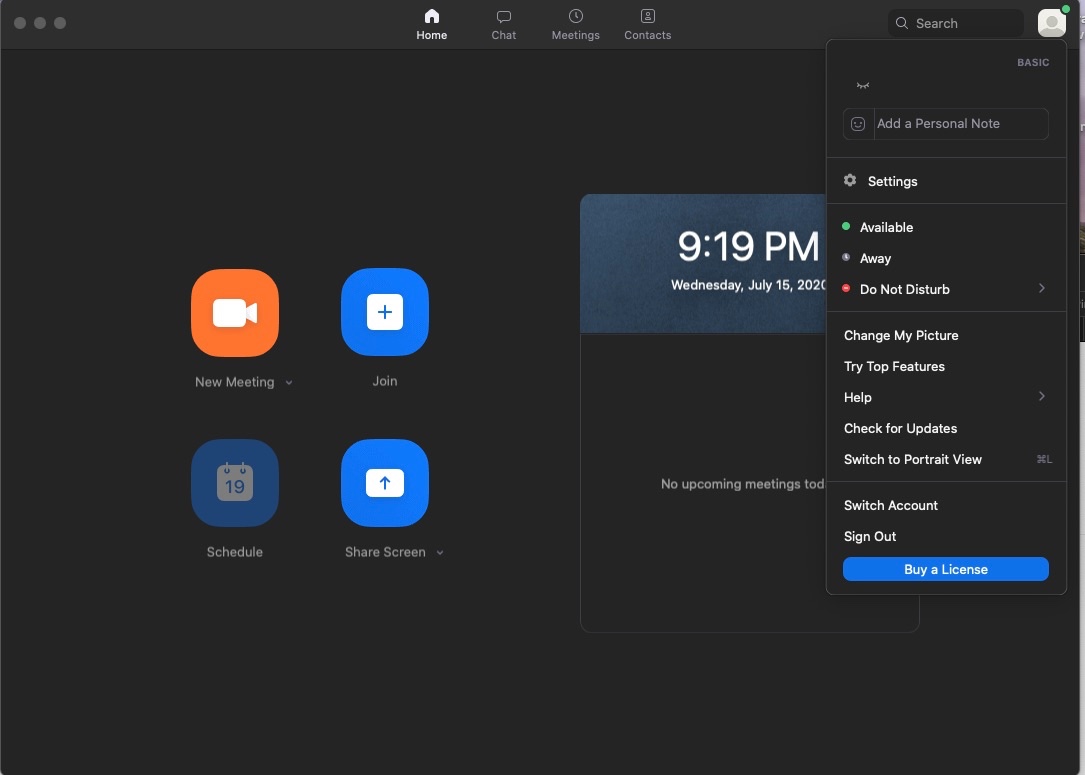Switch to the Chat tab
This screenshot has width=1085, height=775.
pyautogui.click(x=504, y=25)
